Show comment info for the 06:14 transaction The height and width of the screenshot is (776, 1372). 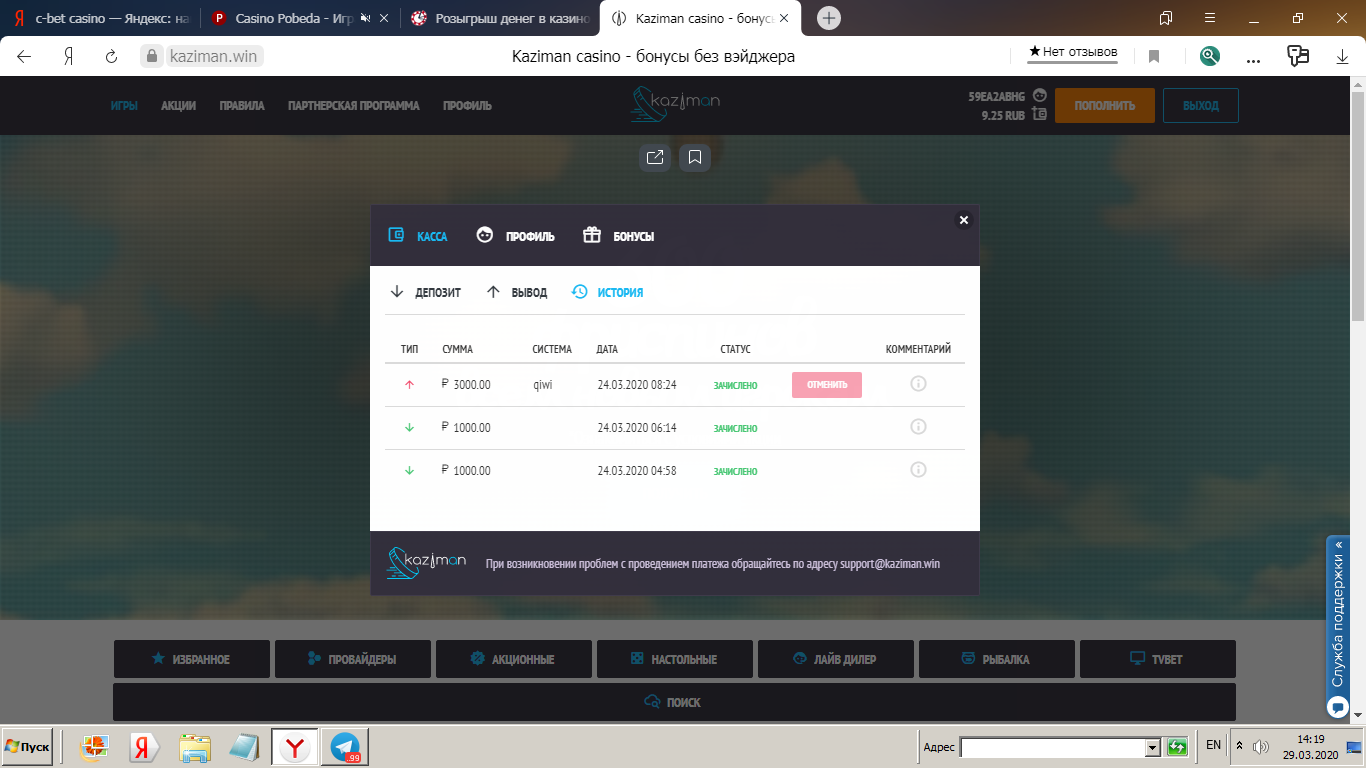coord(918,427)
